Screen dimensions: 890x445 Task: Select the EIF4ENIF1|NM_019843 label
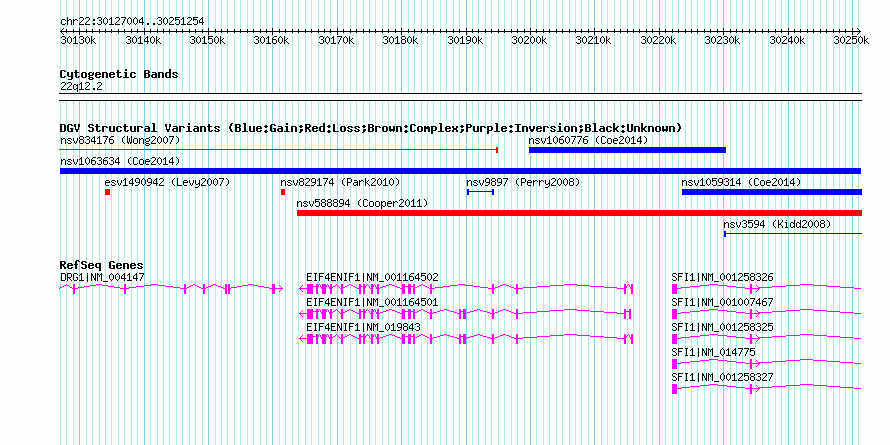coord(363,327)
